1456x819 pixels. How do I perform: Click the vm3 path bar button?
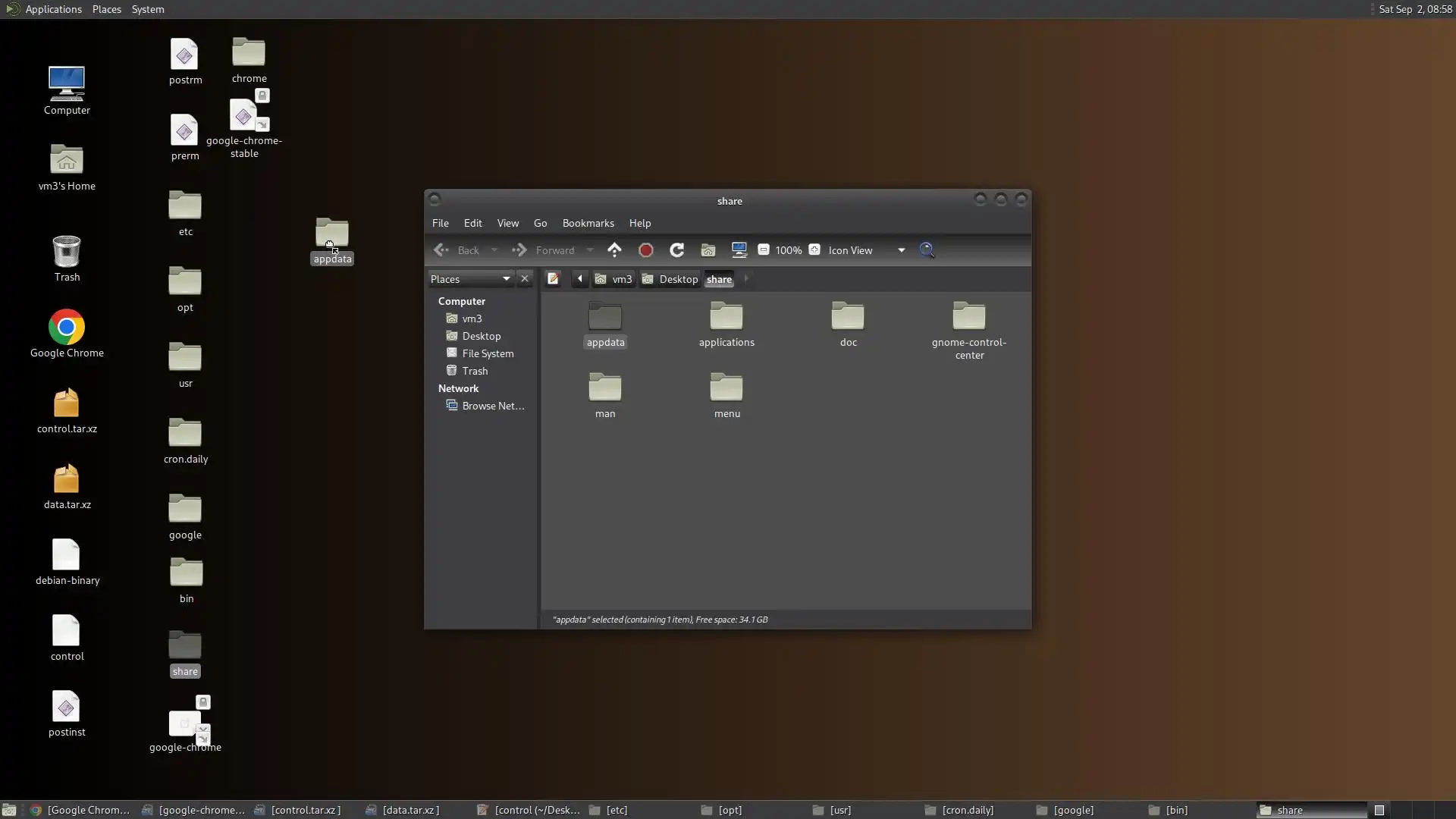point(613,278)
